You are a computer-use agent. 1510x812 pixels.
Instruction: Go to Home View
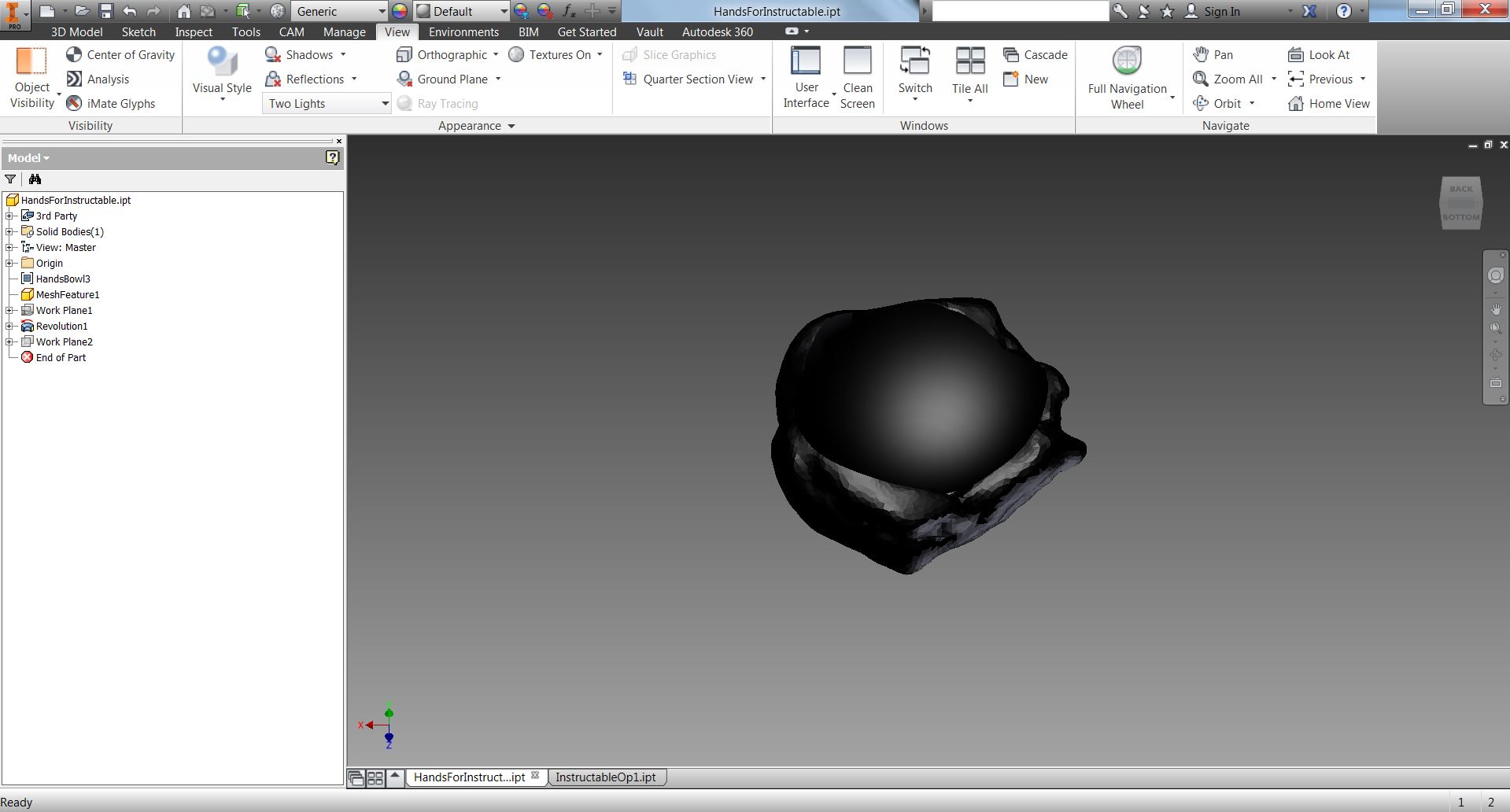(1329, 103)
